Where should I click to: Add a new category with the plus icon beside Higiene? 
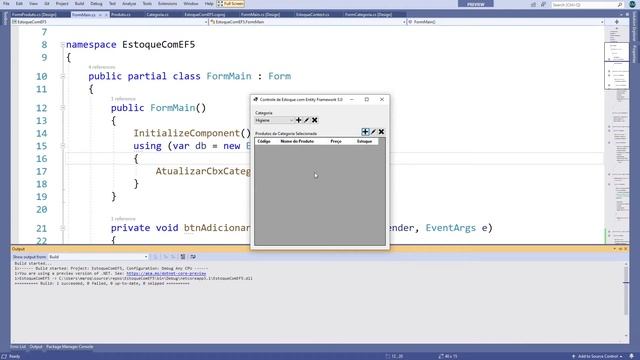tap(298, 120)
